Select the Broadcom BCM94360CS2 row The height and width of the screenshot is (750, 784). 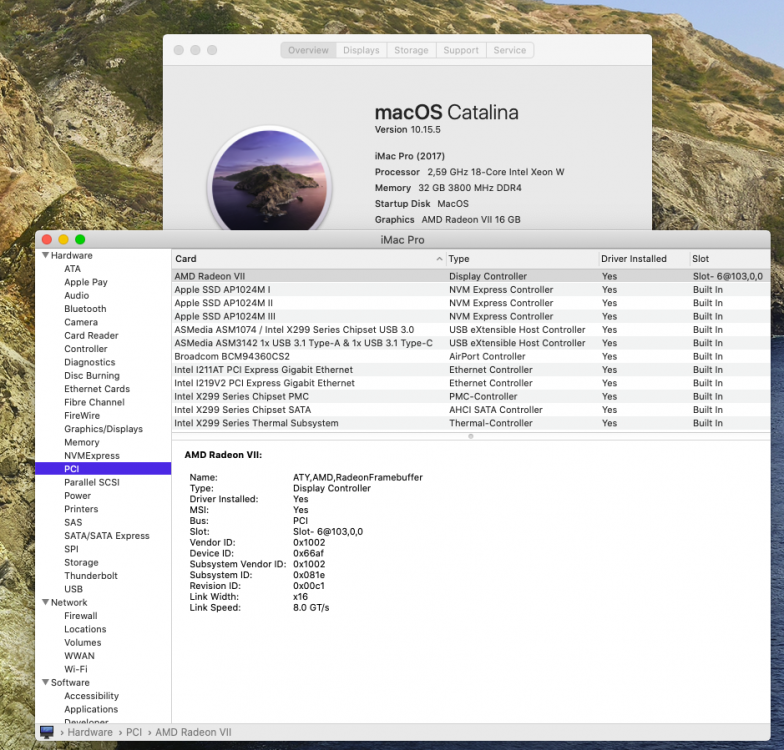click(x=470, y=356)
